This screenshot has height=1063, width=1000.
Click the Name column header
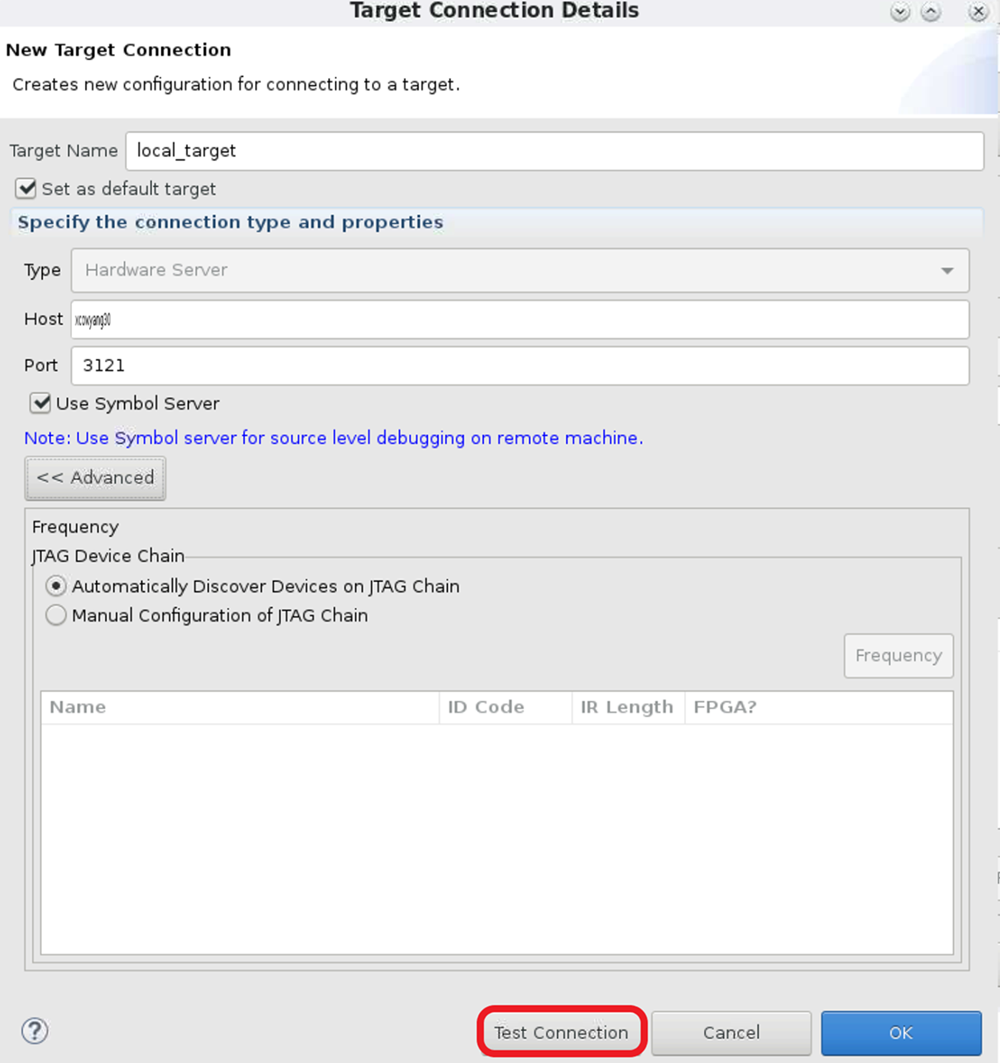(x=240, y=707)
